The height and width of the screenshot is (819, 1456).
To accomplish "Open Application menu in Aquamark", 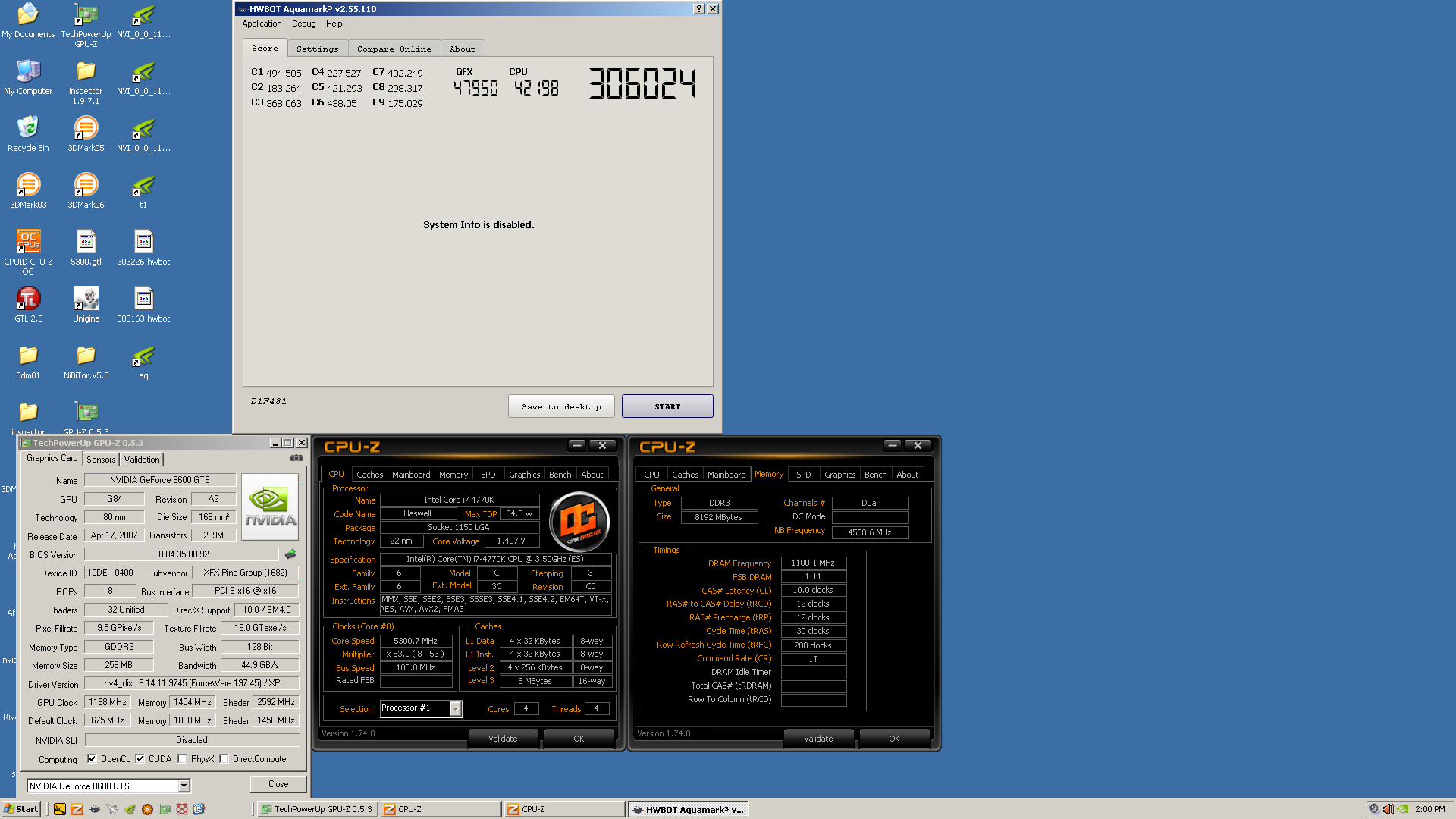I will (x=262, y=24).
